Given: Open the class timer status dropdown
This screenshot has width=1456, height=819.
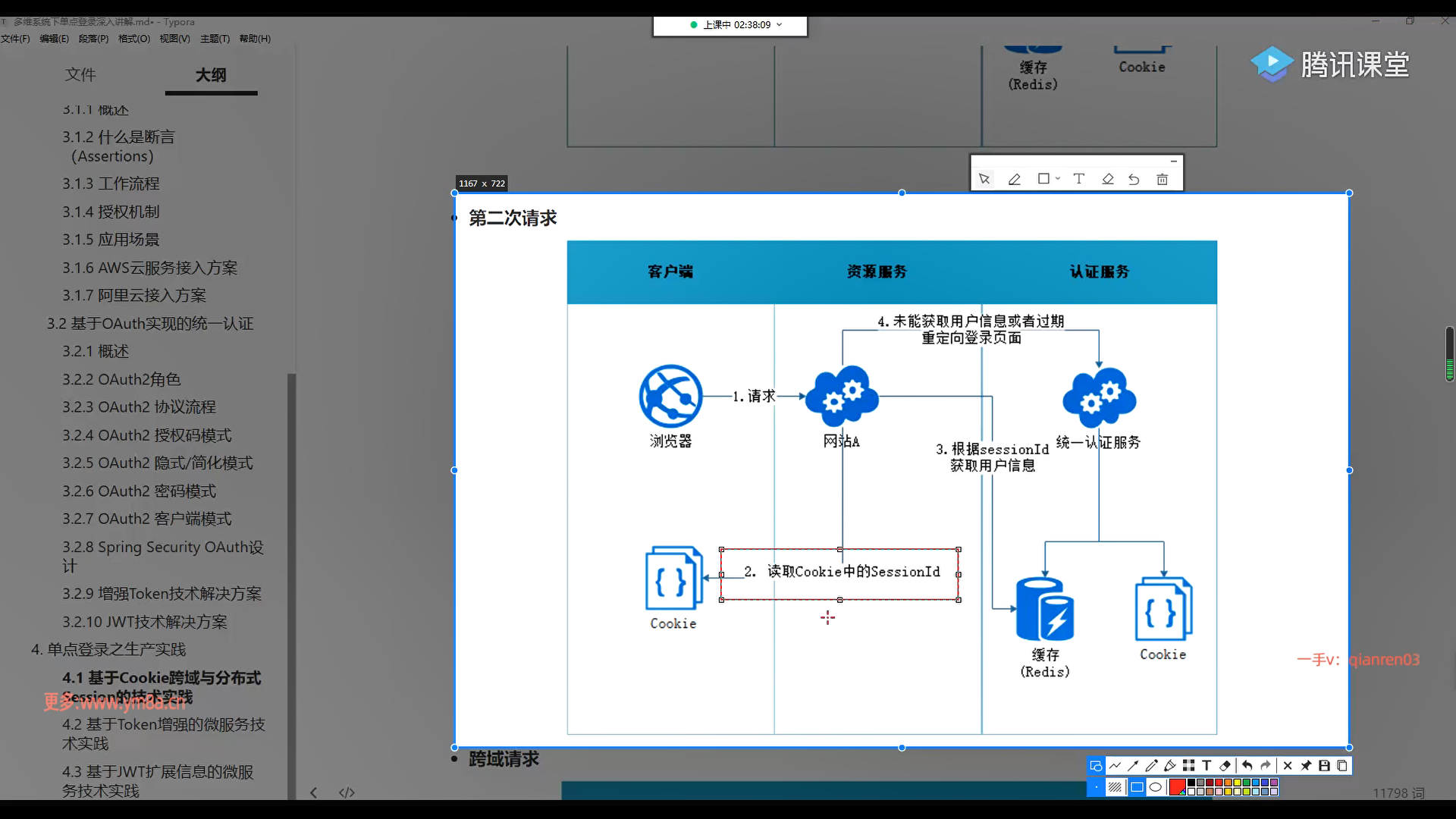Looking at the screenshot, I should 780,25.
